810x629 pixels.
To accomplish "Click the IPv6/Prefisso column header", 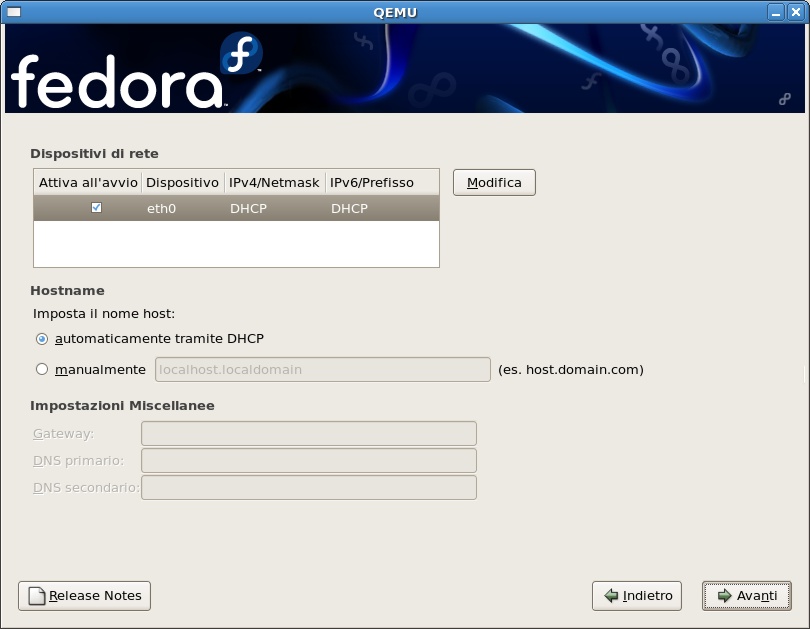I will pos(382,182).
